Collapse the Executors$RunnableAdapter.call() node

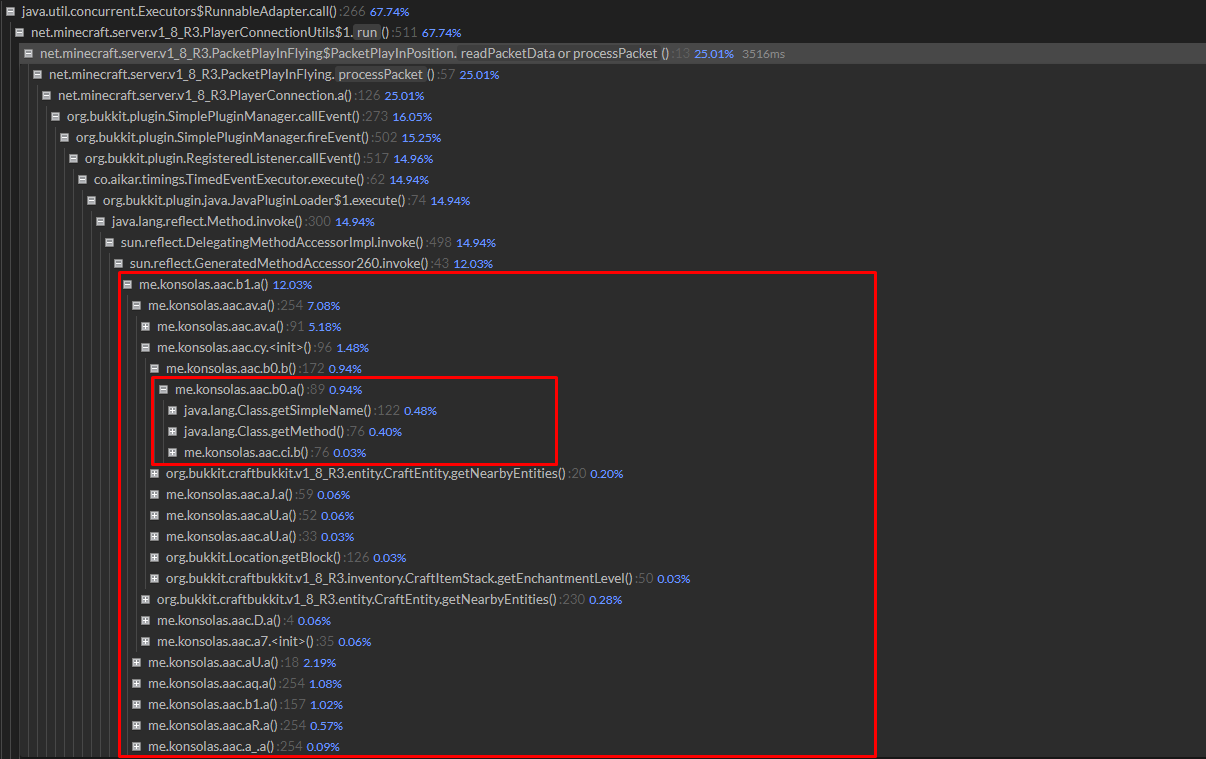tap(10, 11)
